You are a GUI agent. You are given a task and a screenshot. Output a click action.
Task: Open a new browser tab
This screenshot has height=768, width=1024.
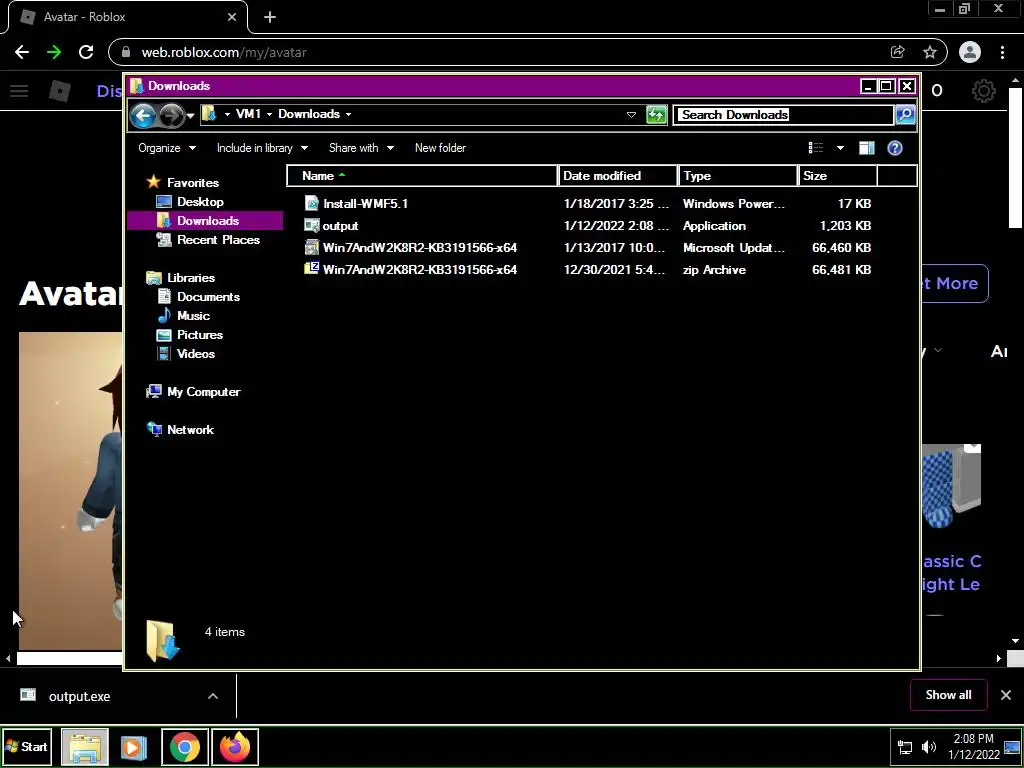270,17
